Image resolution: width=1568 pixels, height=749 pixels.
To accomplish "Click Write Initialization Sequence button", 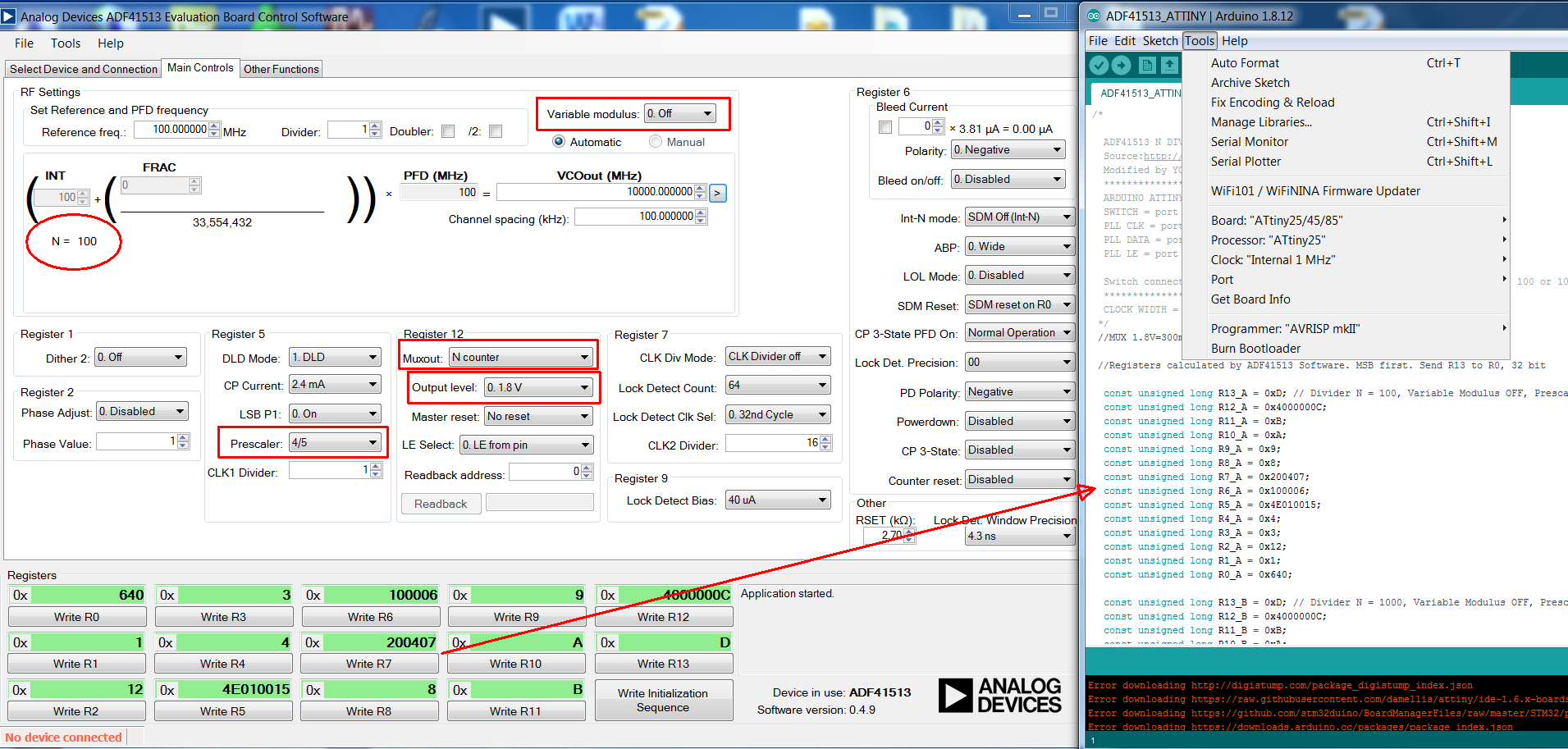I will pyautogui.click(x=663, y=700).
